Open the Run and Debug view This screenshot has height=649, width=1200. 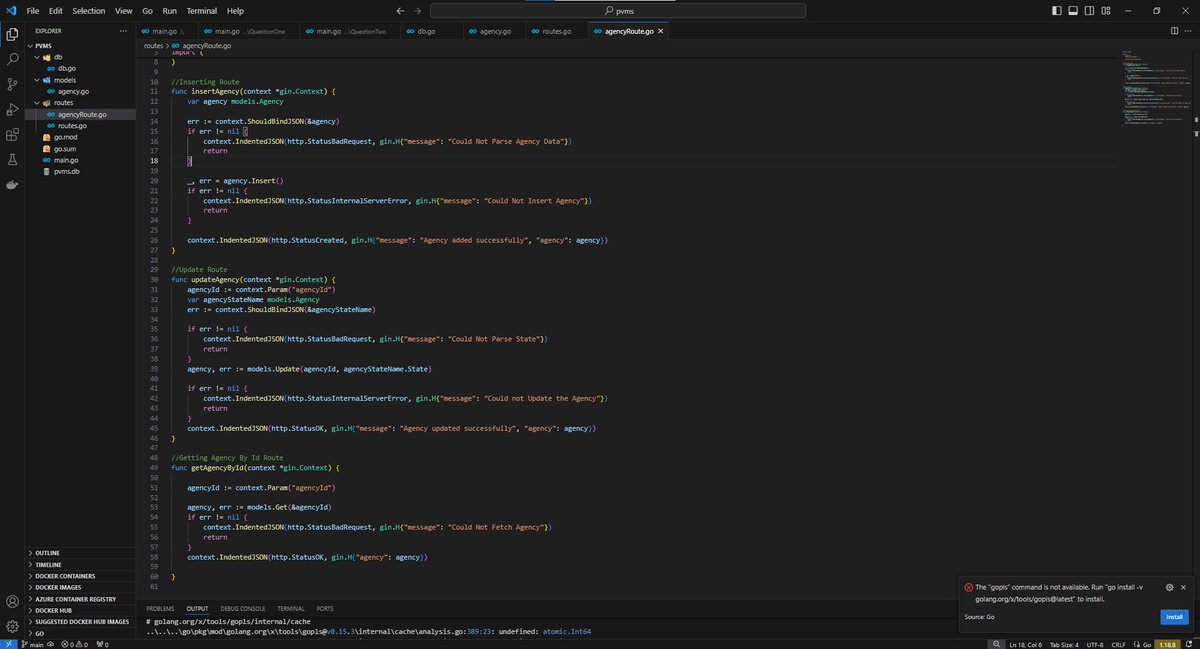point(12,110)
